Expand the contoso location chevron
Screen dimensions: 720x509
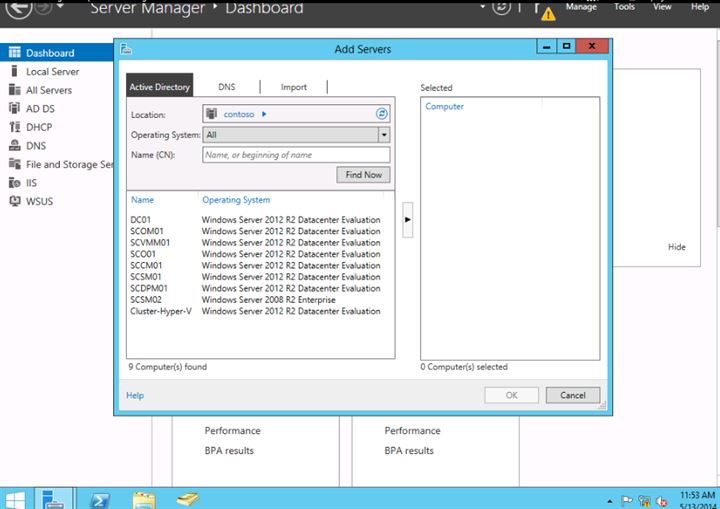264,114
